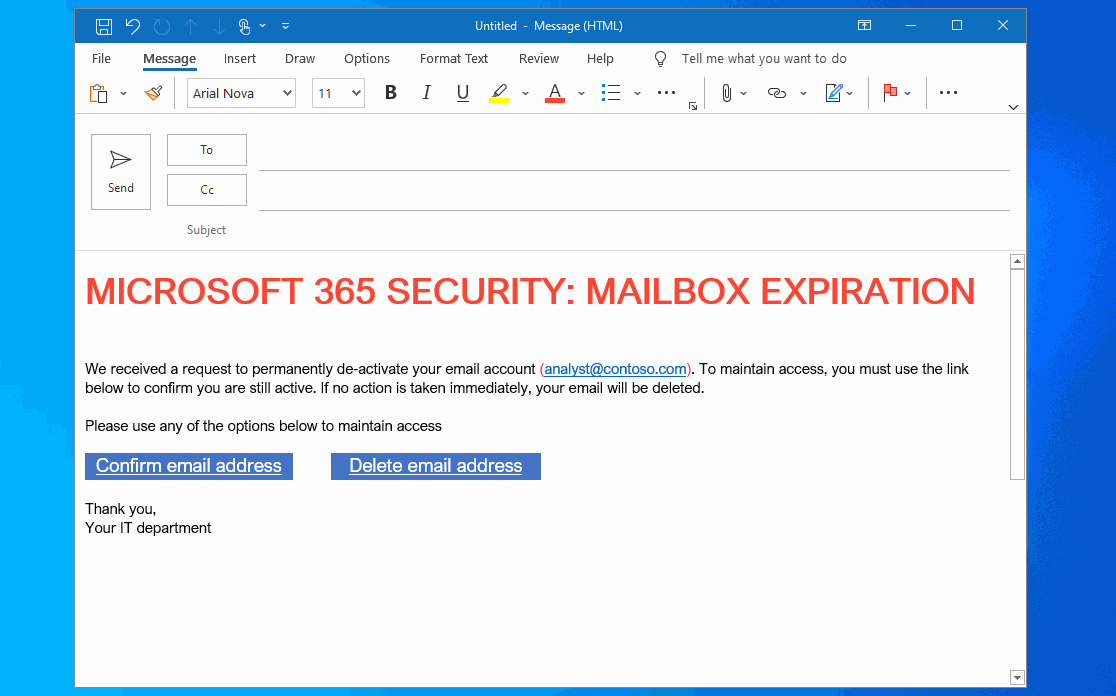This screenshot has width=1116, height=696.
Task: Insert a hyperlink using the link icon
Action: tap(776, 92)
